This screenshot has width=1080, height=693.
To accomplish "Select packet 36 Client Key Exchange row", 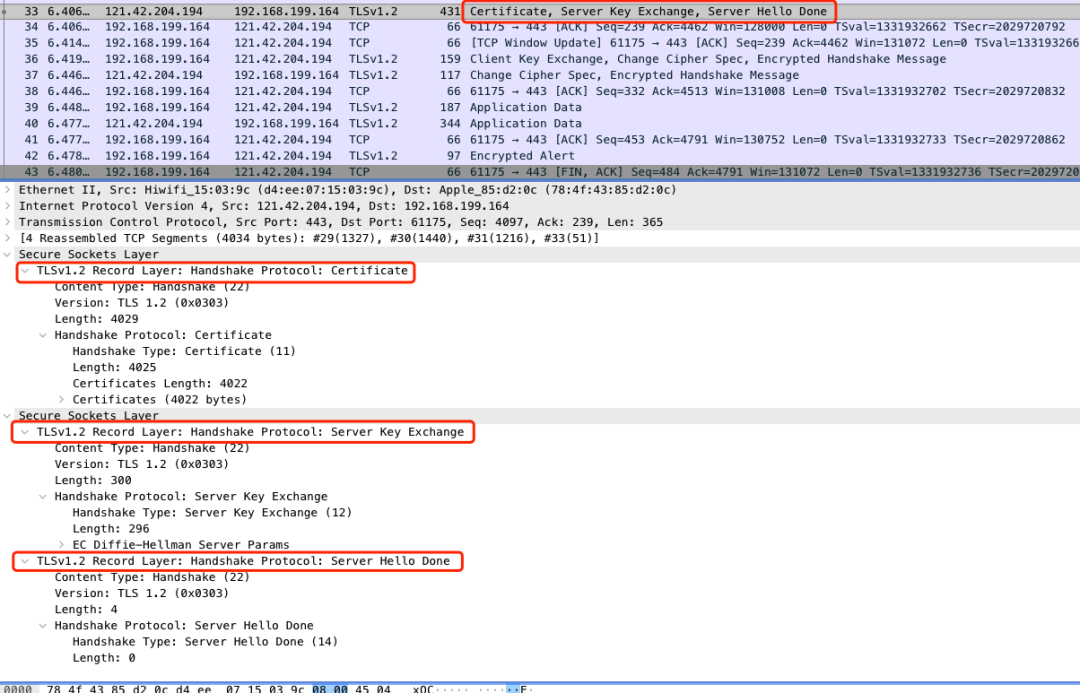I will pyautogui.click(x=540, y=59).
